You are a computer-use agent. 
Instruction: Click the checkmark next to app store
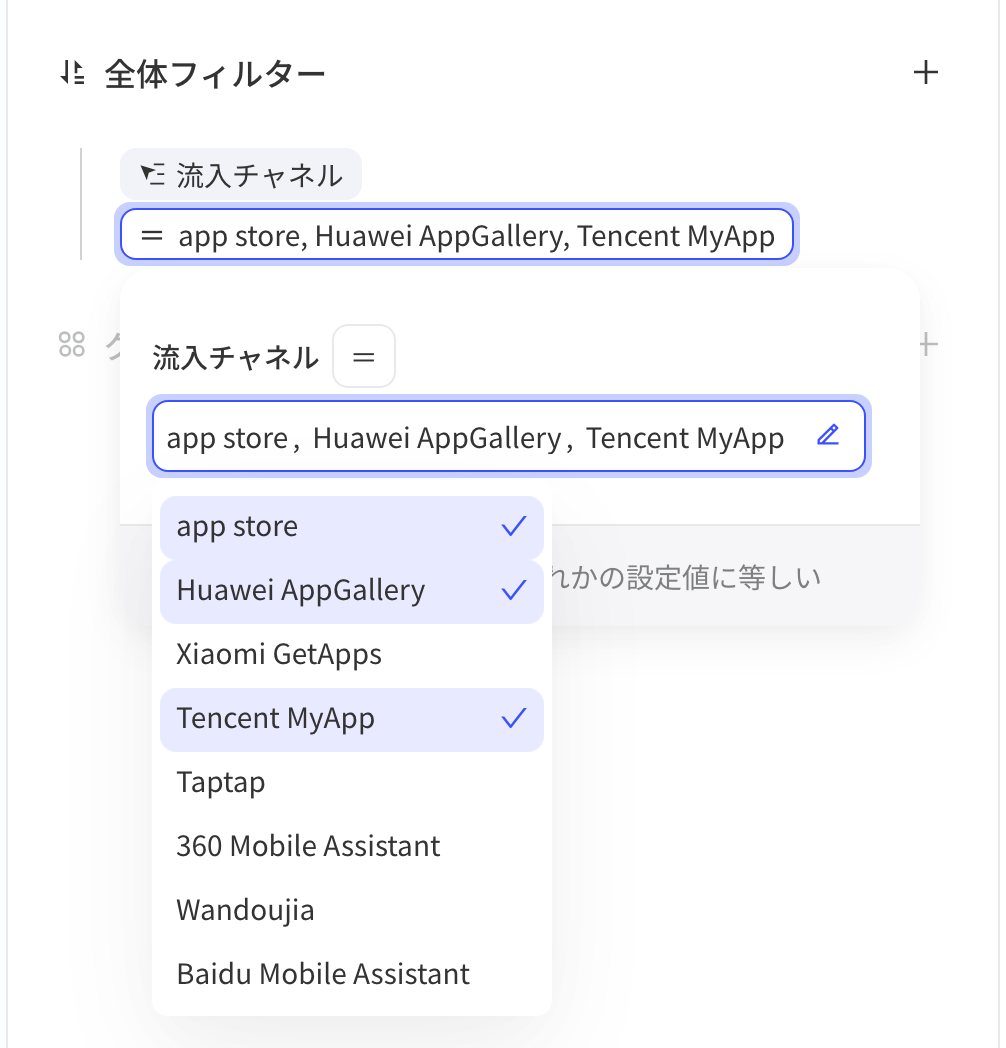click(514, 527)
